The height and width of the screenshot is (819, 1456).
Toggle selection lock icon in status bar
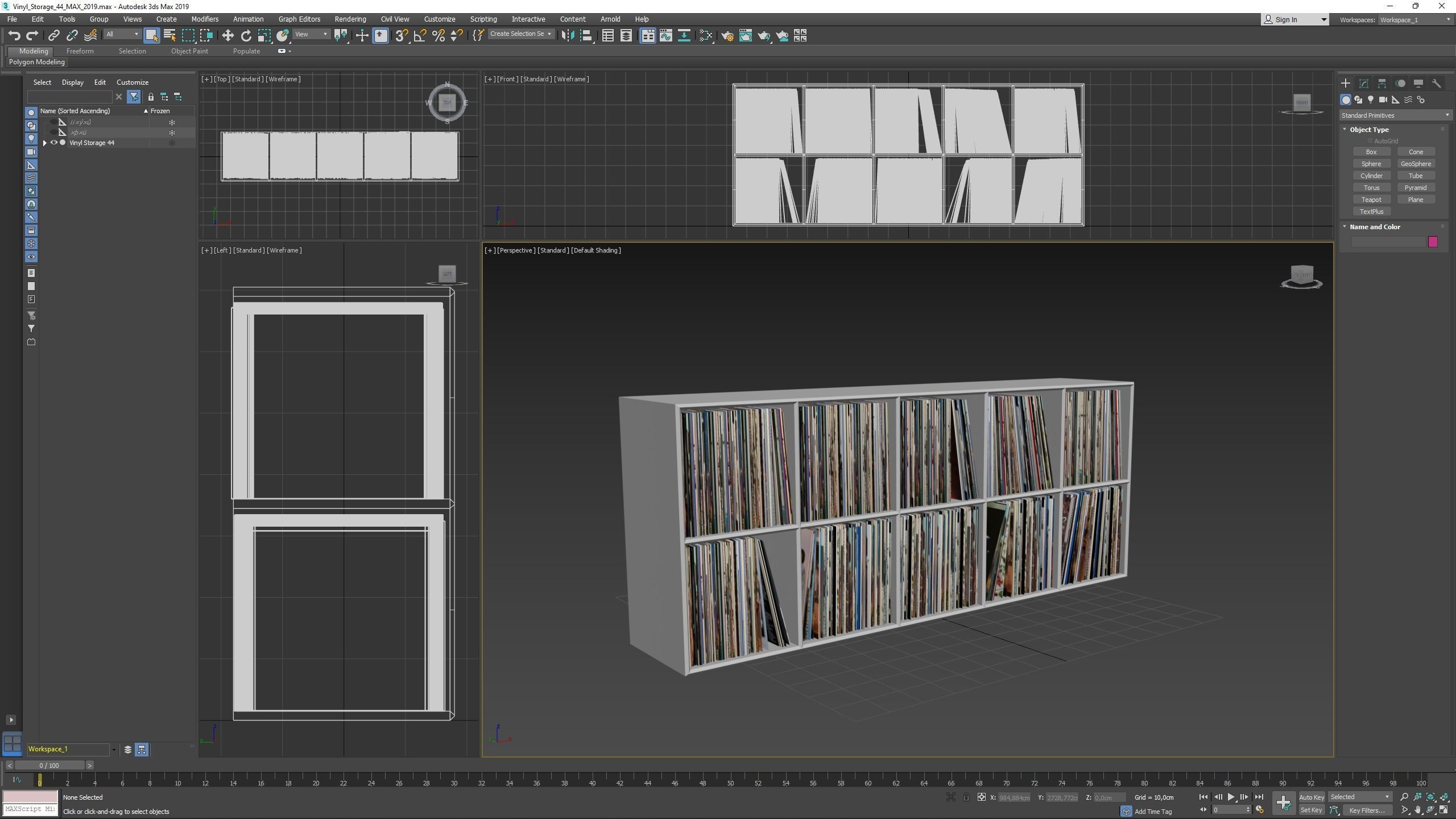tap(966, 797)
